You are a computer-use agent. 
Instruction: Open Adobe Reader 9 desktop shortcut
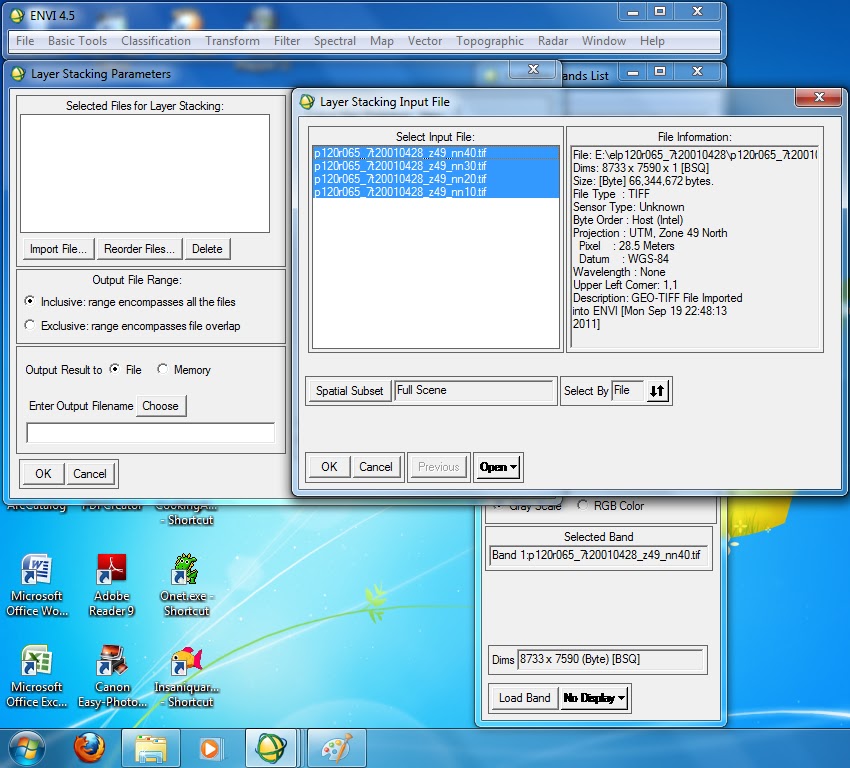coord(112,565)
